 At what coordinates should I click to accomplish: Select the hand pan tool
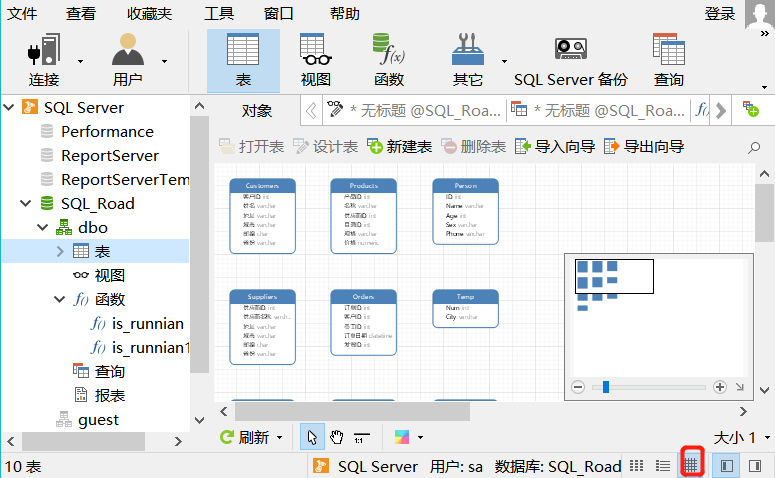(337, 437)
